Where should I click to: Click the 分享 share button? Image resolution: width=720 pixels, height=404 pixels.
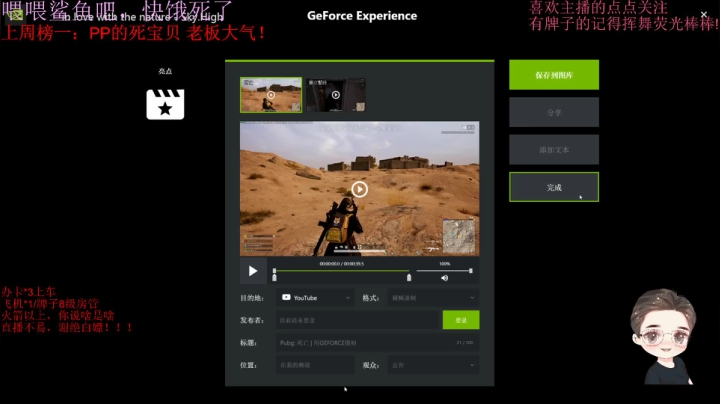point(554,112)
